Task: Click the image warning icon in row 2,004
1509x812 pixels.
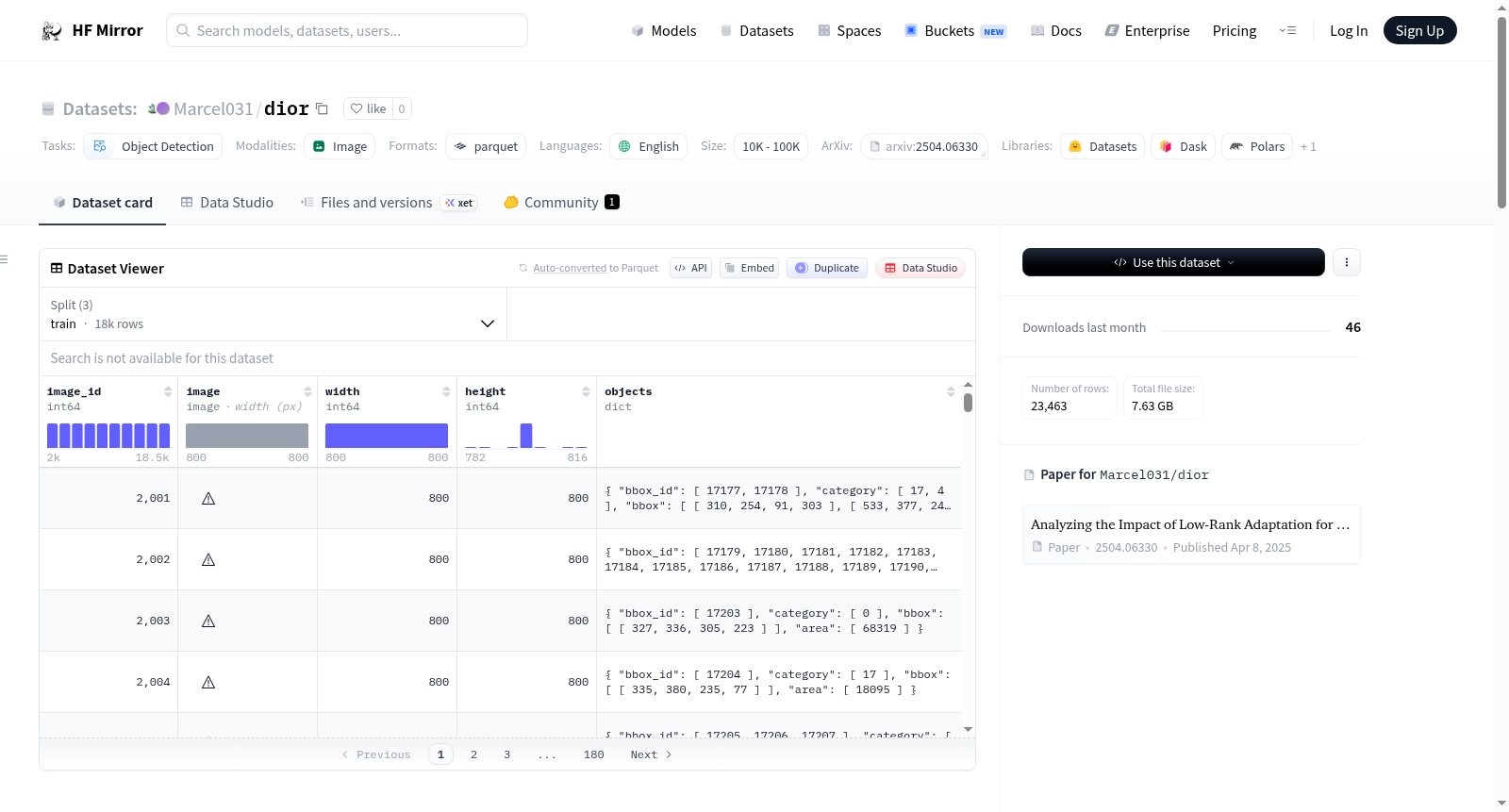Action: click(208, 682)
